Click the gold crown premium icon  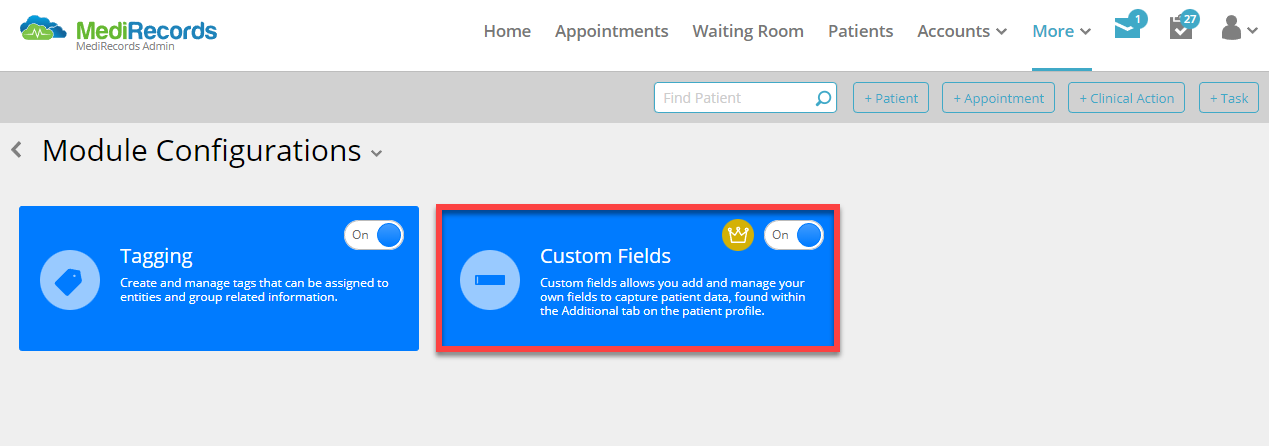737,235
